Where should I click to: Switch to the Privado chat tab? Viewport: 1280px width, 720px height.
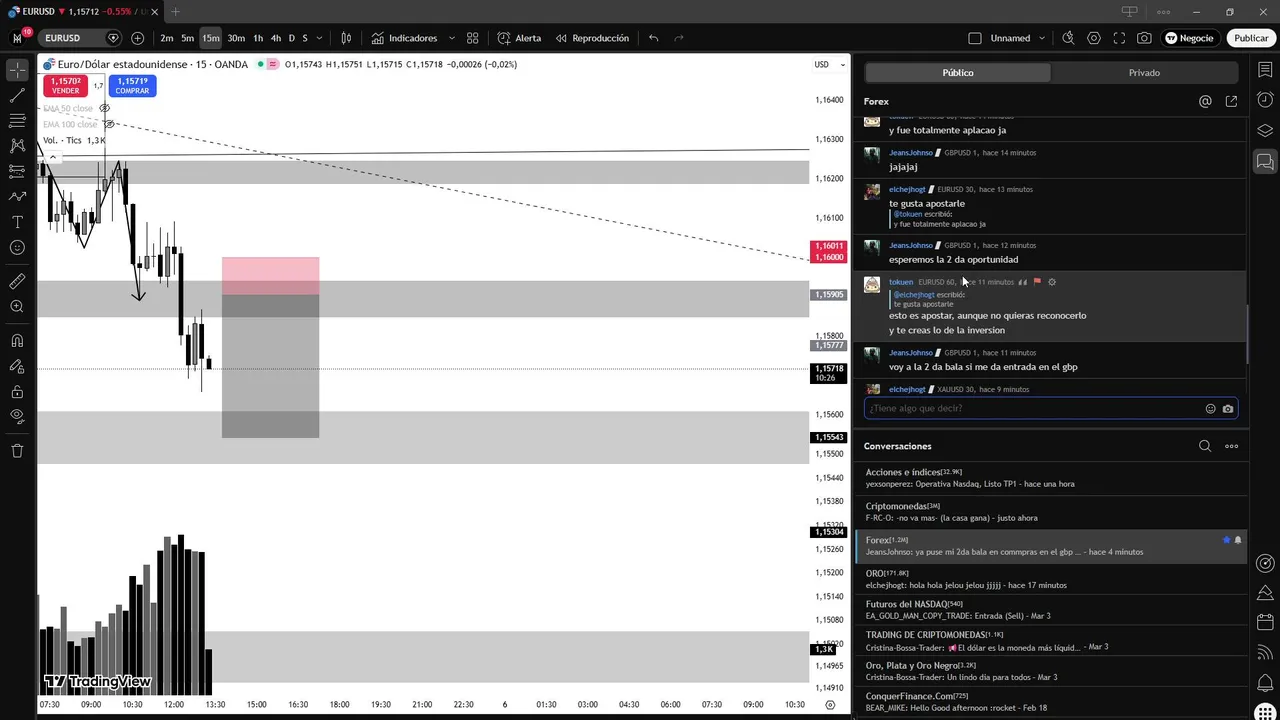tap(1144, 73)
